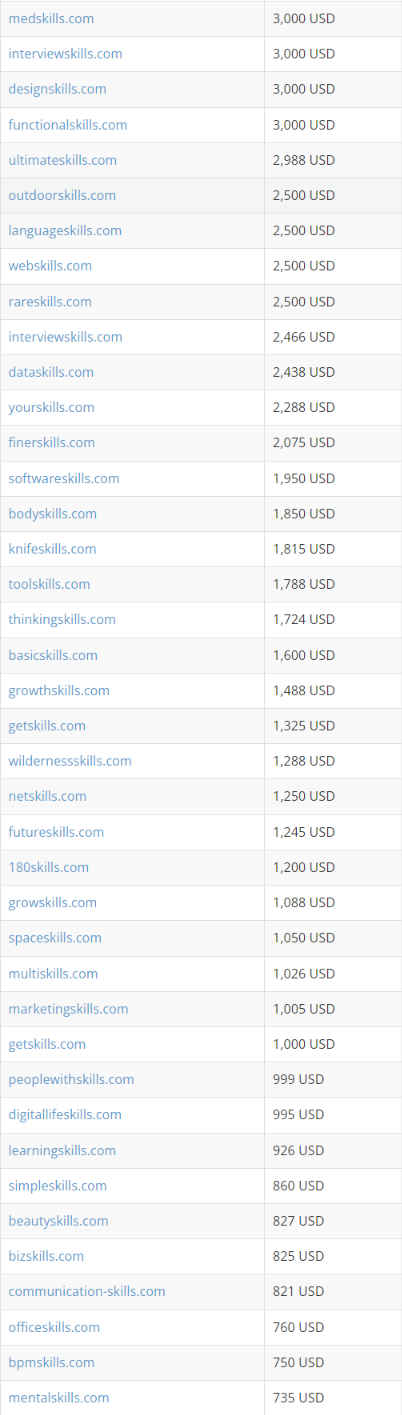This screenshot has width=402, height=1415.
Task: Open 180skills.com domain link
Action: click(48, 867)
